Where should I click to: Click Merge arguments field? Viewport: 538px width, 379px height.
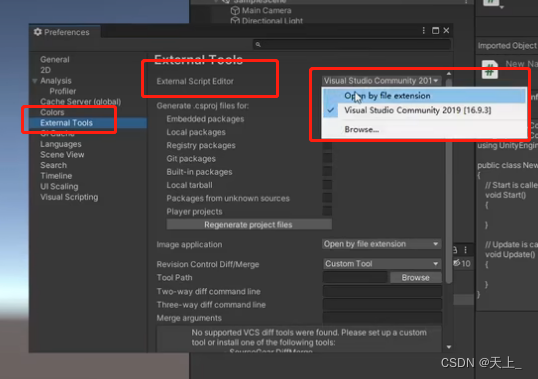coord(382,318)
